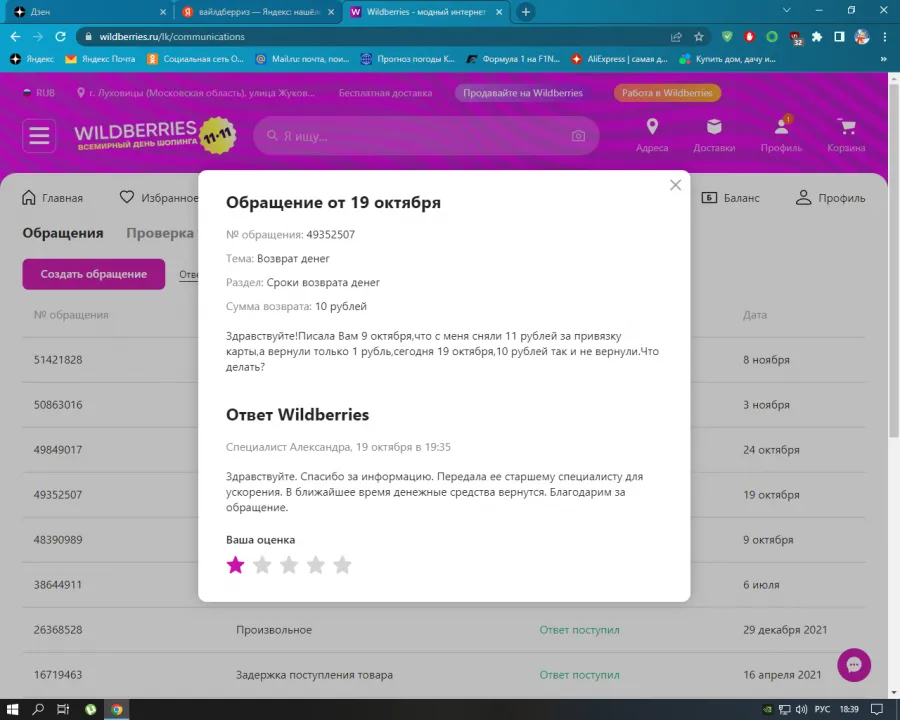Rate the answer three stars
The image size is (900, 720).
click(x=289, y=565)
